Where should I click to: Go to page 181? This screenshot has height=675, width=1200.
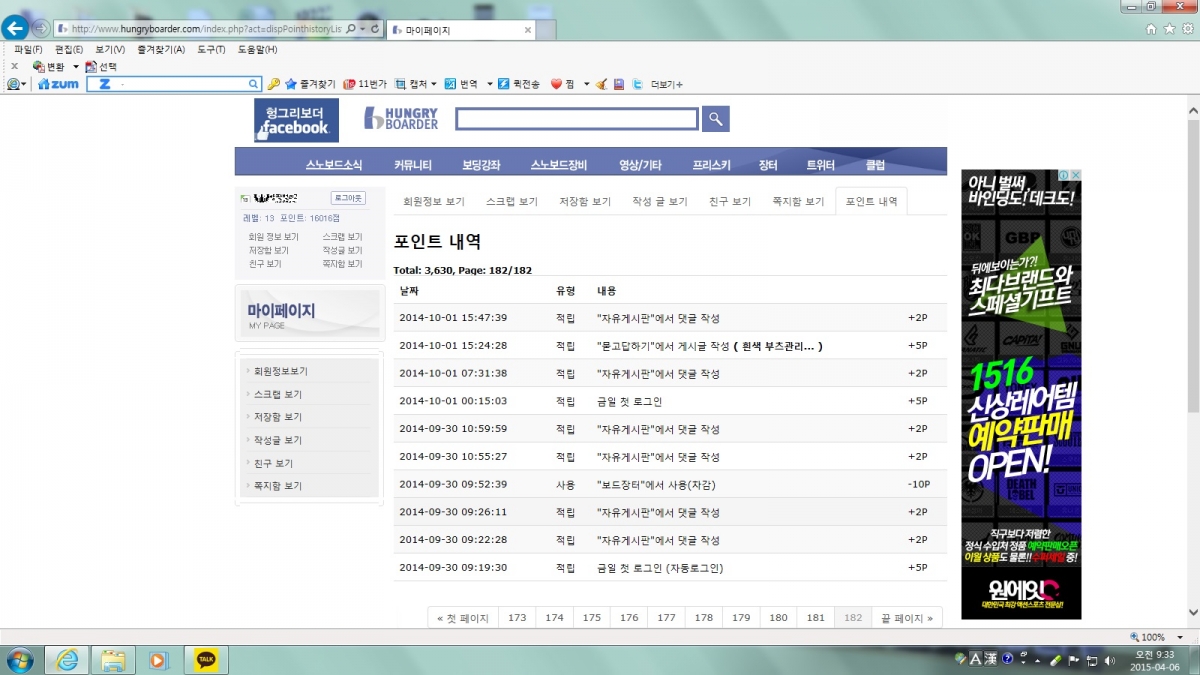tap(816, 618)
